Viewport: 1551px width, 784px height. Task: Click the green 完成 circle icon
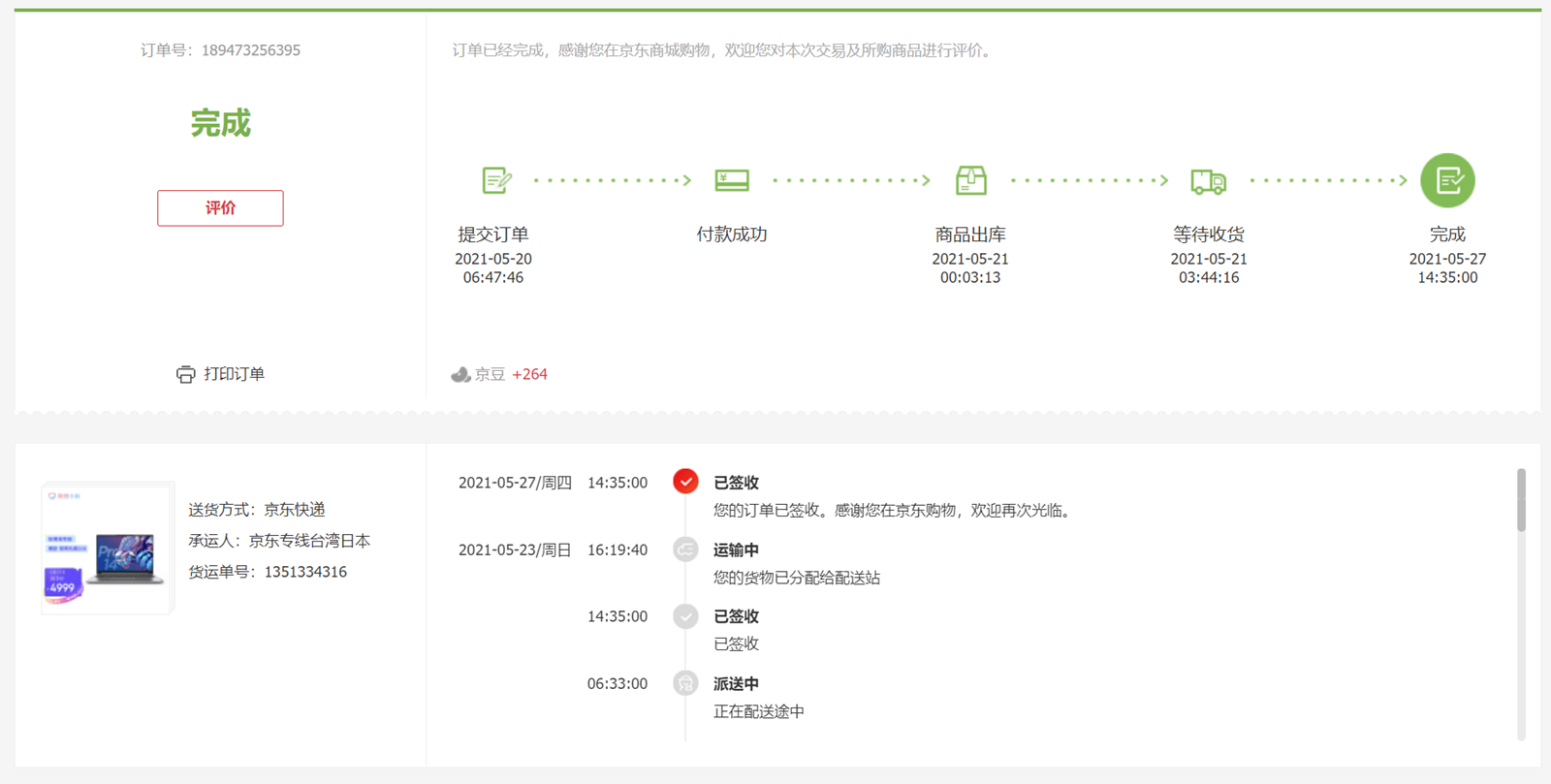click(1447, 180)
